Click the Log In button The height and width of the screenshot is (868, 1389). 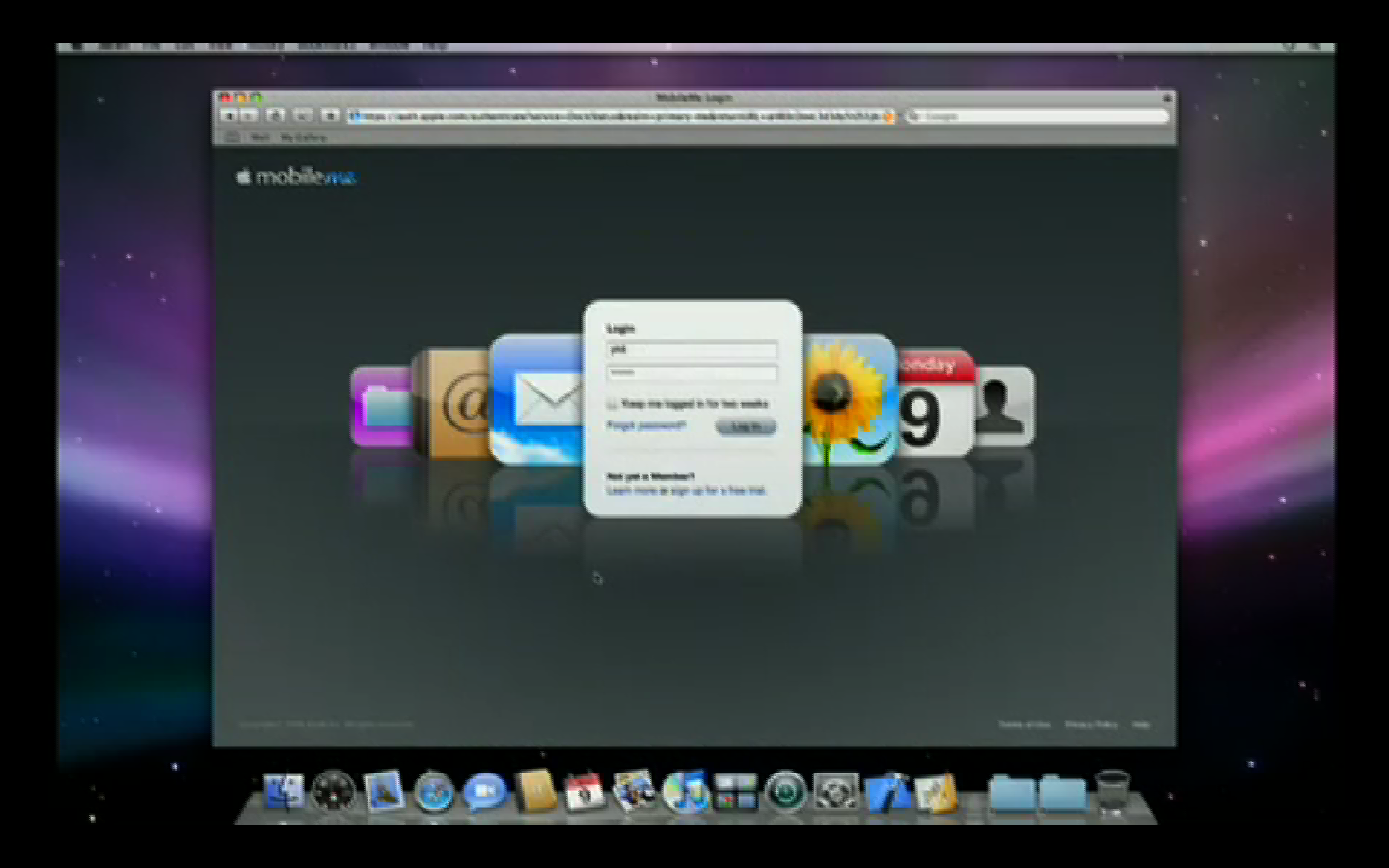point(746,426)
